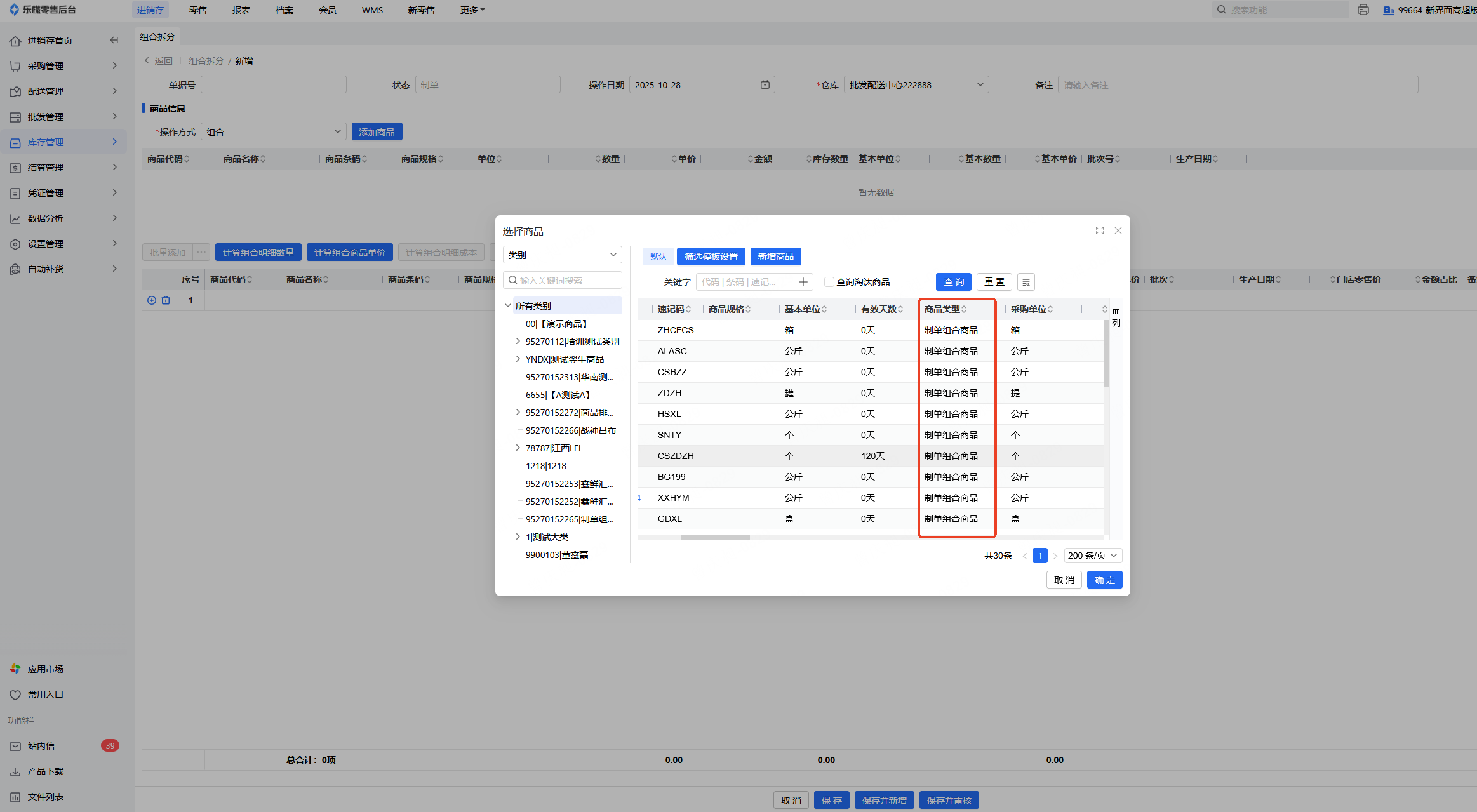Screen dimensions: 1477x812
Task: Click the 新增商品 button
Action: 775,256
